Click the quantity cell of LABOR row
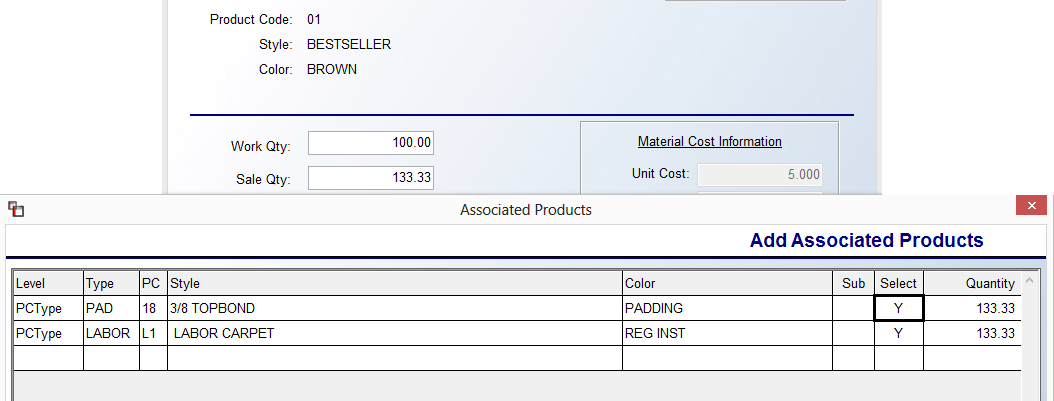 coord(972,333)
